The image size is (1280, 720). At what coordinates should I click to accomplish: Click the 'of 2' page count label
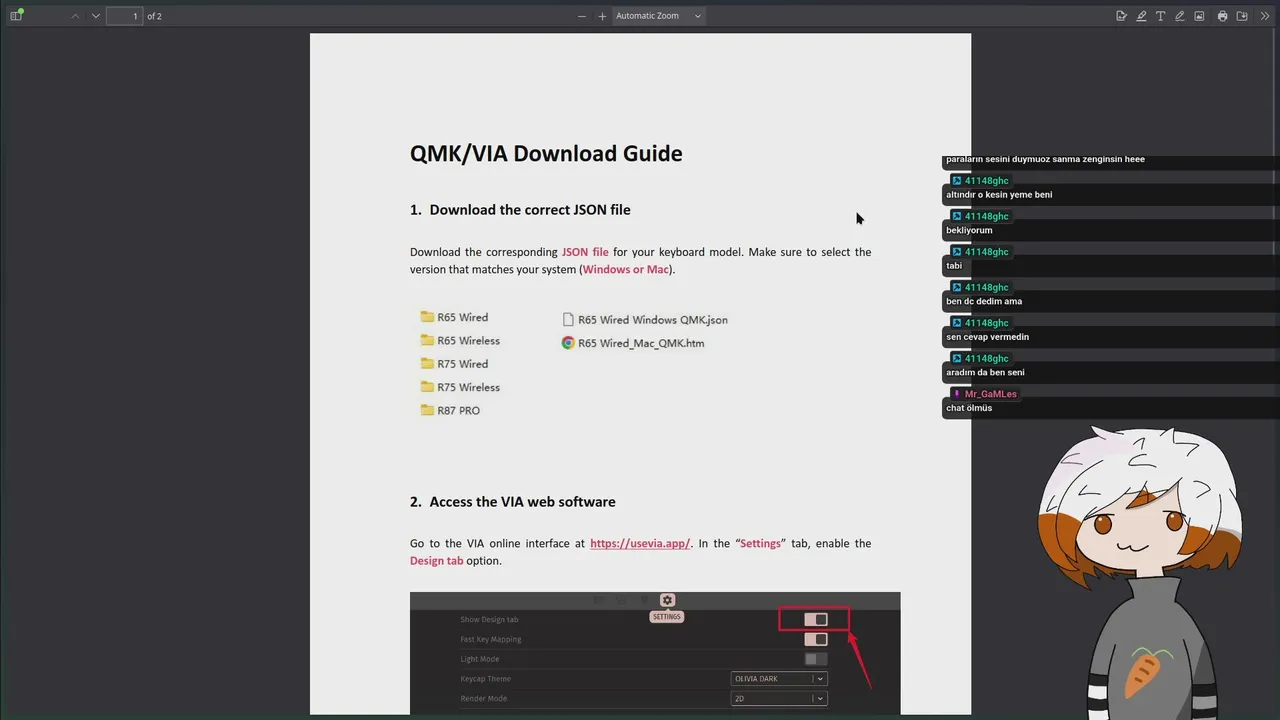tap(154, 16)
